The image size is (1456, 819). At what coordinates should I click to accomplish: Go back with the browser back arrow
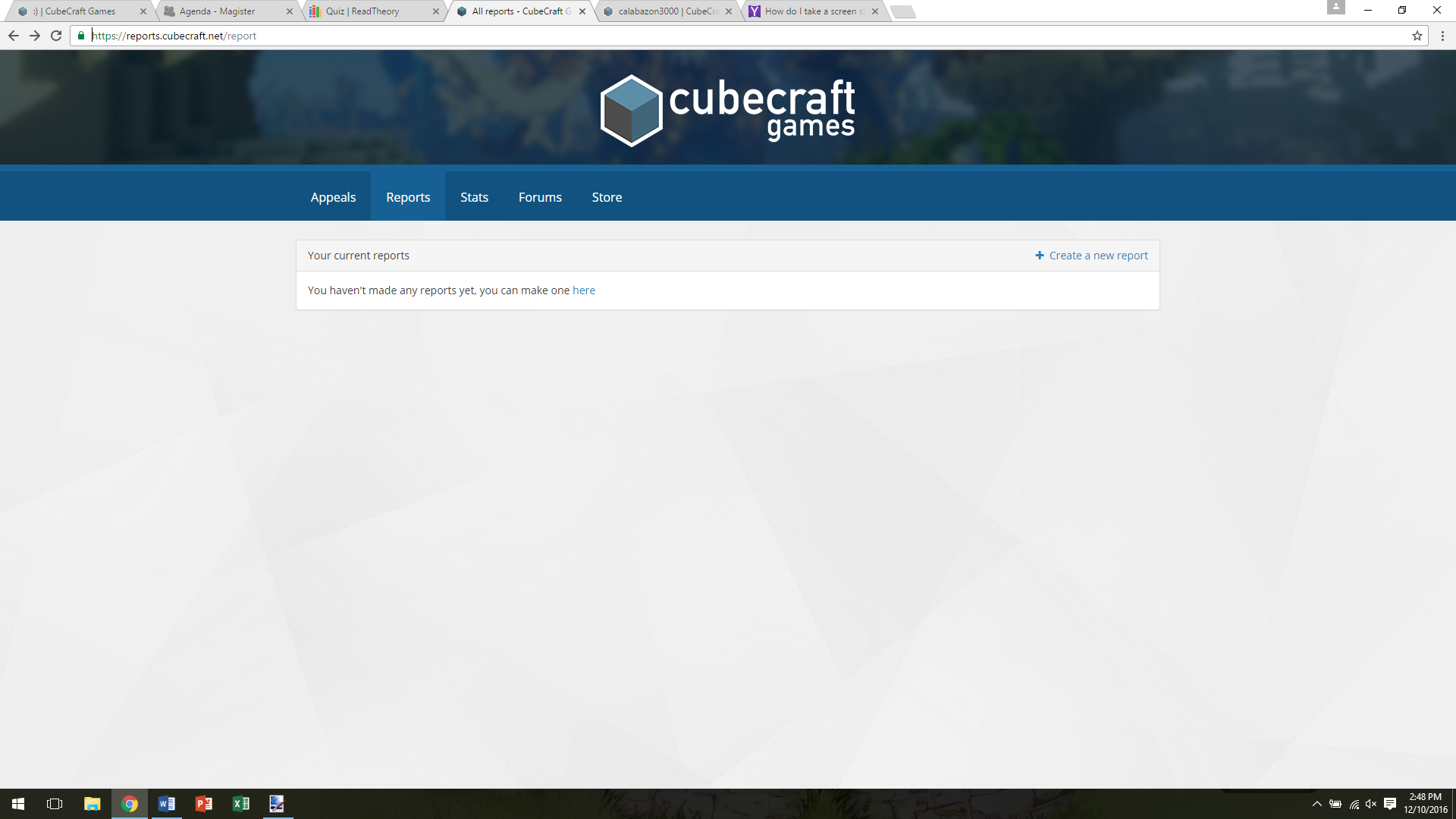point(14,36)
